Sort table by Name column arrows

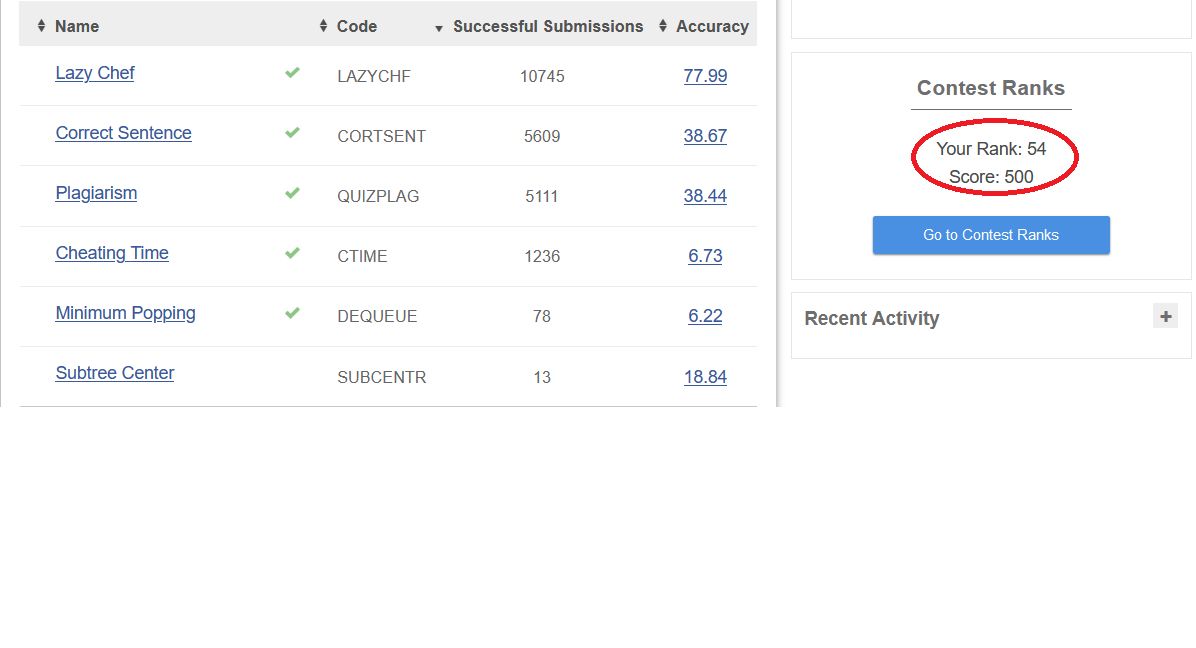pyautogui.click(x=41, y=26)
